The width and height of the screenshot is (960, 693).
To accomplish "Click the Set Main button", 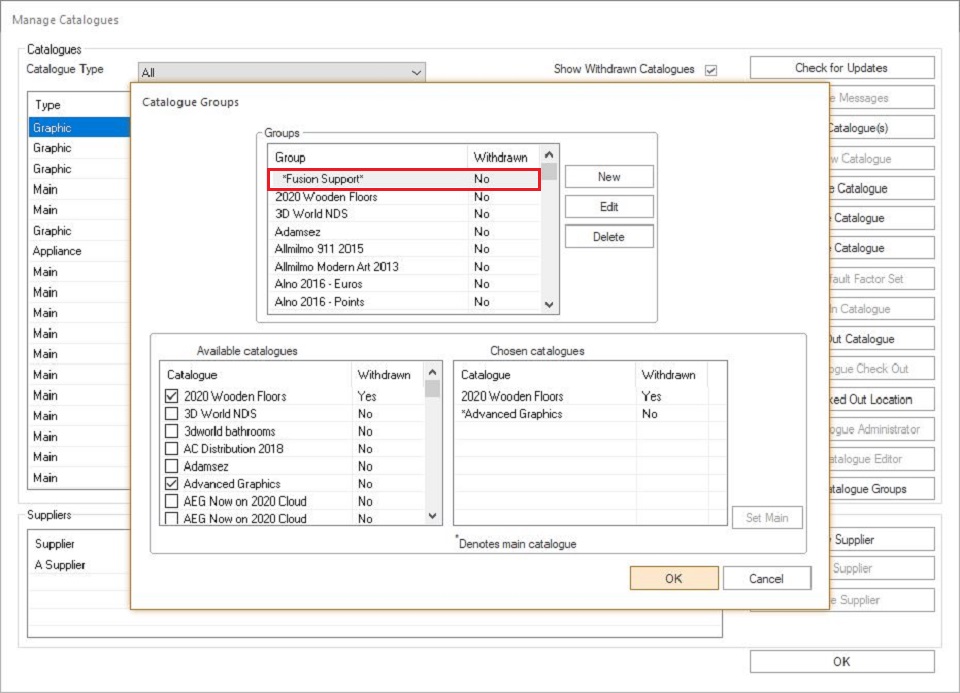I will click(x=767, y=518).
